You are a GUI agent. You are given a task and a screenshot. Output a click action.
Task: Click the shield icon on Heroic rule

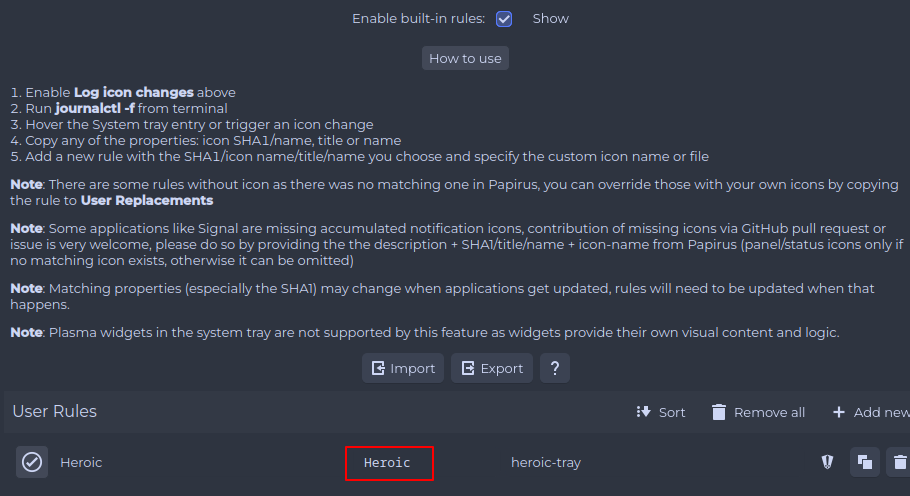coord(828,462)
